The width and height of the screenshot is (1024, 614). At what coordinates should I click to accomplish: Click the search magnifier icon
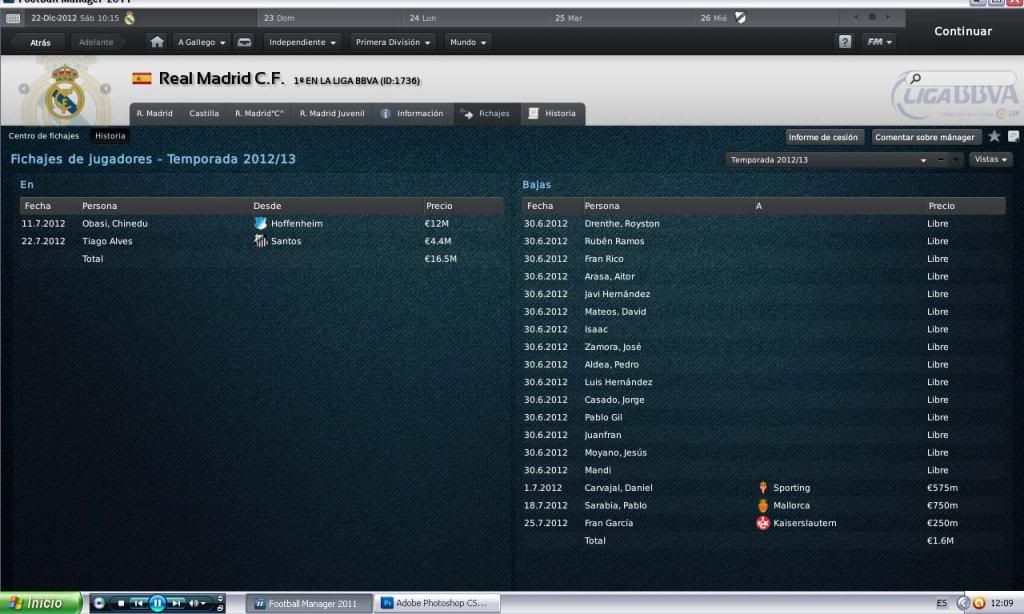point(916,78)
